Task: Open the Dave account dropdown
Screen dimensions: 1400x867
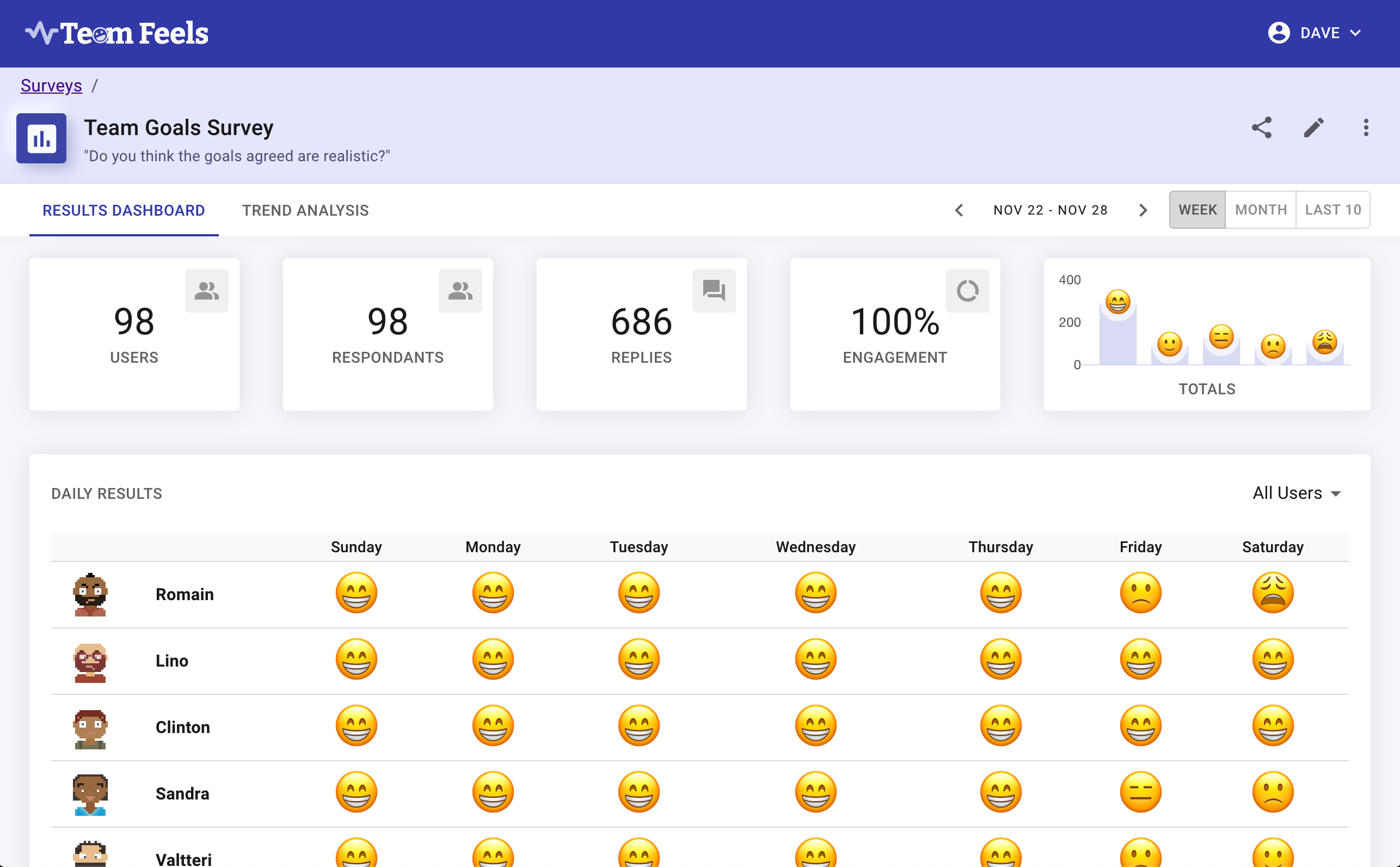Action: pos(1315,33)
